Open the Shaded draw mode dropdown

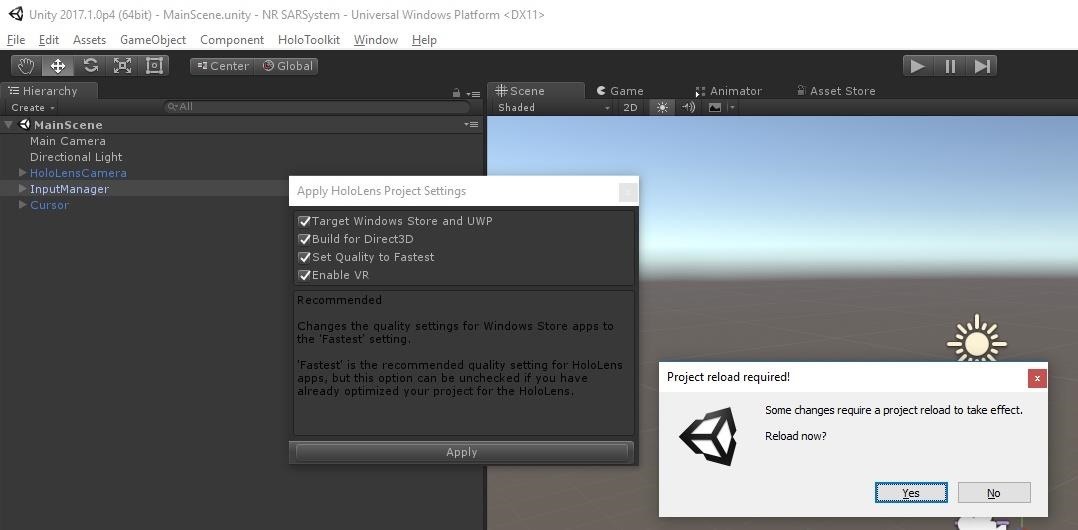tap(553, 107)
